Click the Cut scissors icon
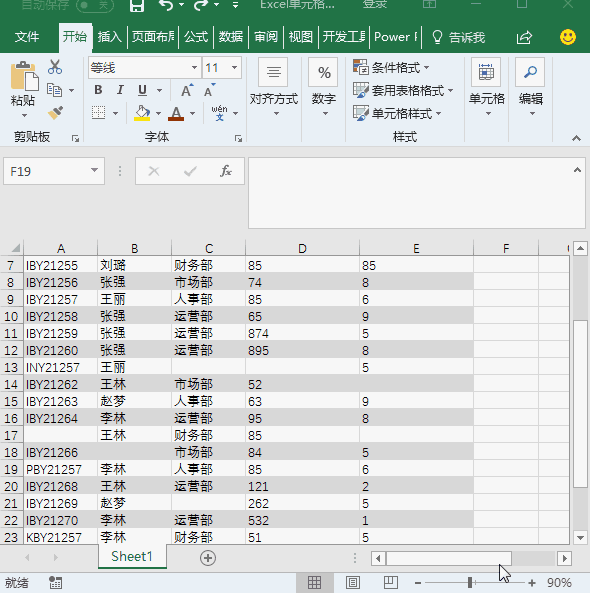 (x=55, y=67)
